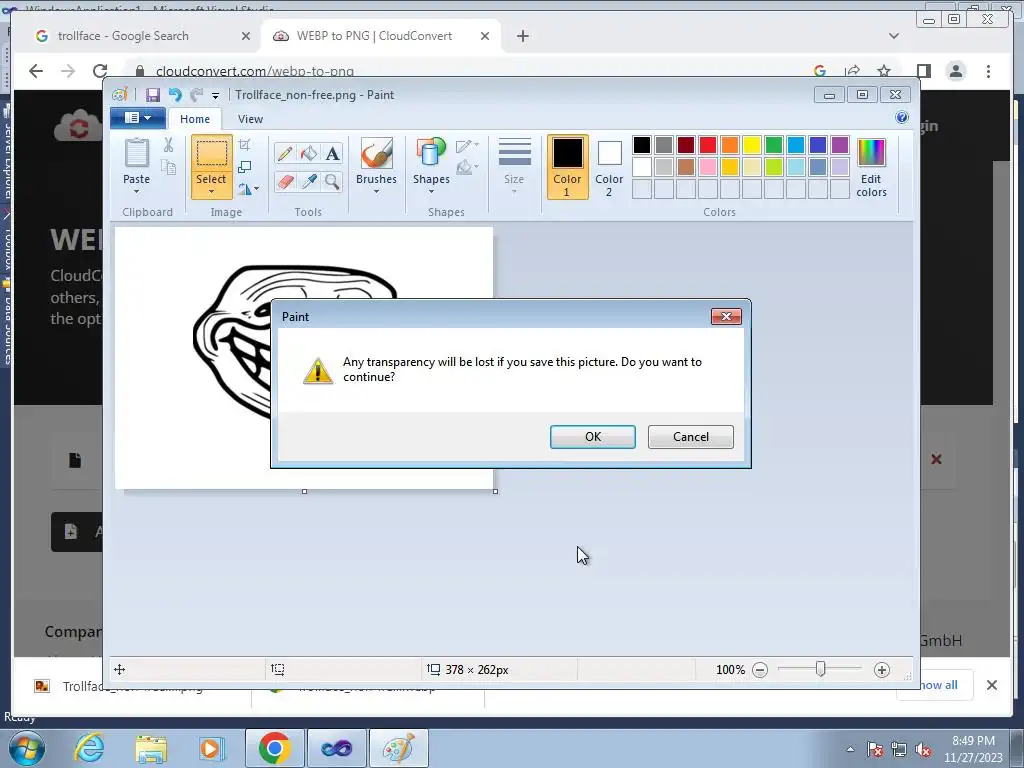Click the Copy icon in Clipboard group
Image resolution: width=1024 pixels, height=768 pixels.
click(168, 167)
